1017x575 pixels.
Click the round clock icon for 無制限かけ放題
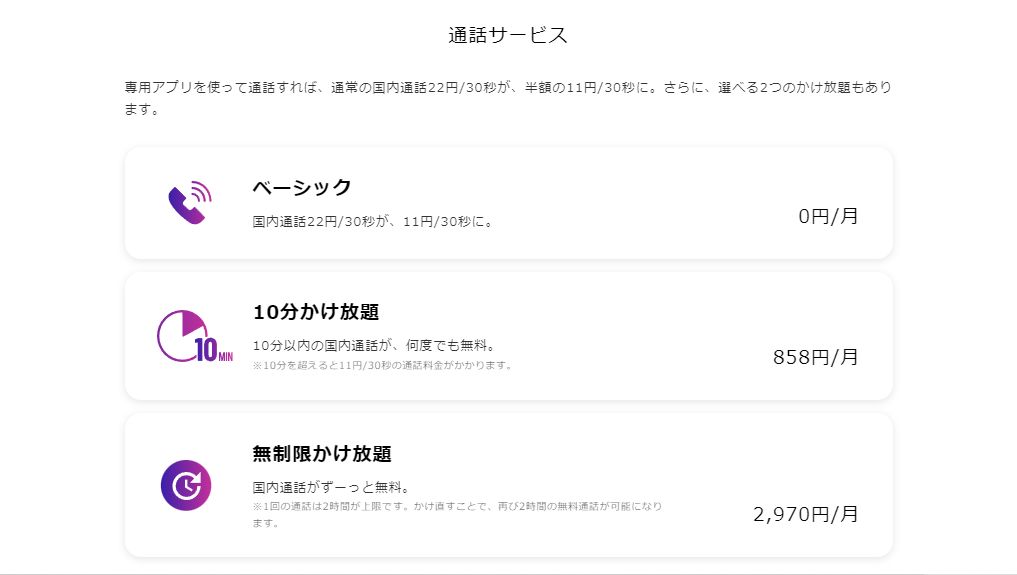[186, 485]
